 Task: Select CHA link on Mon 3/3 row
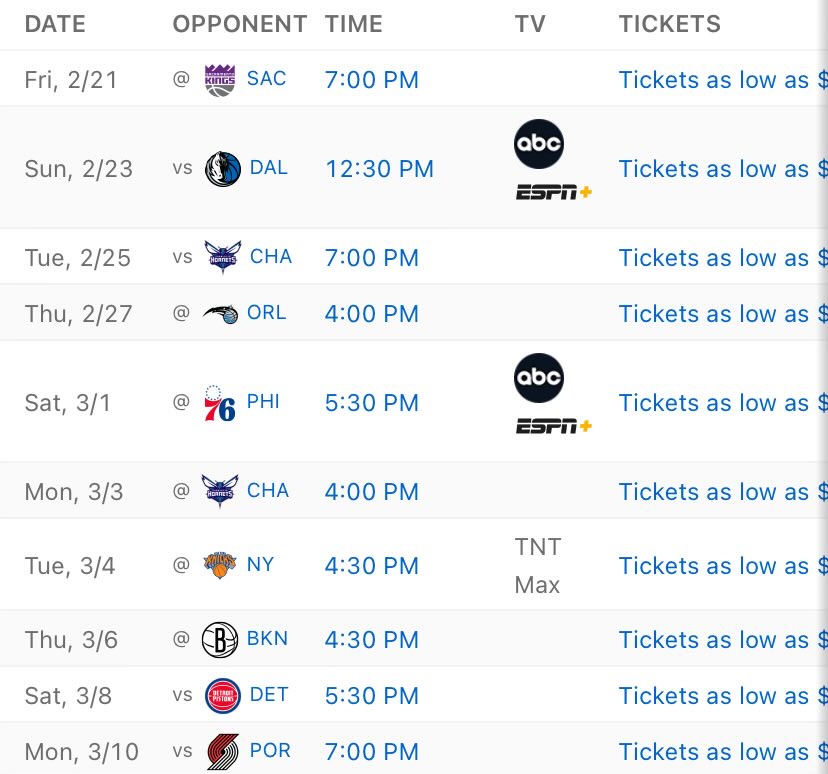(x=268, y=490)
